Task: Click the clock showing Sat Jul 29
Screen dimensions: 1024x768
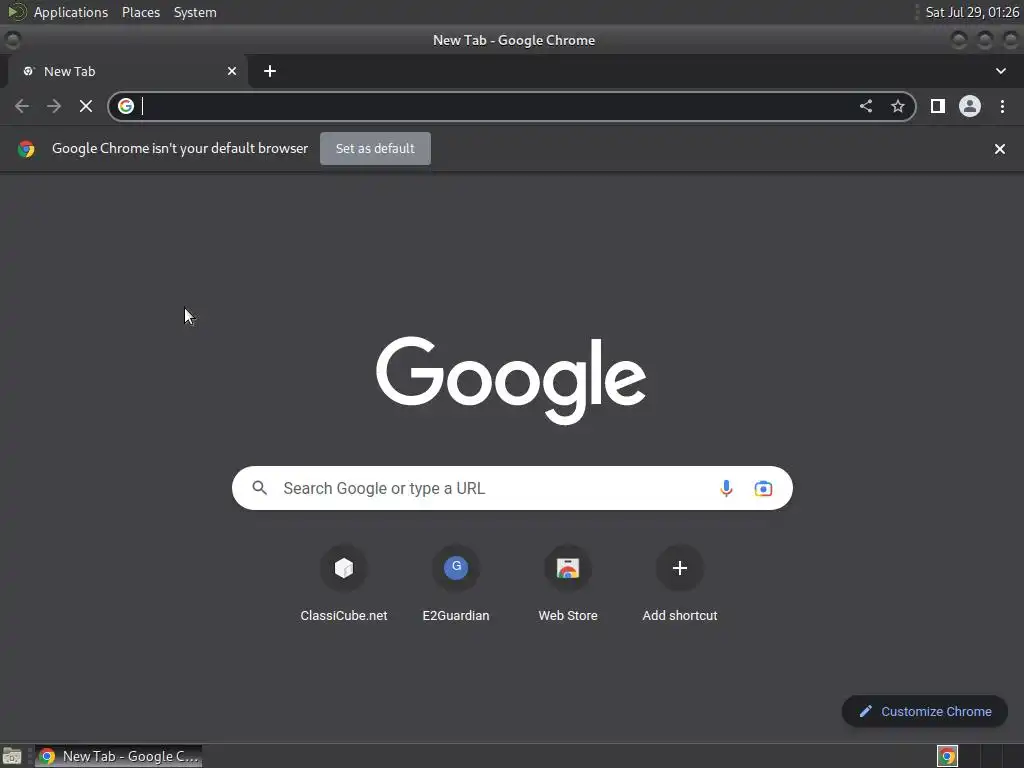Action: [x=972, y=12]
